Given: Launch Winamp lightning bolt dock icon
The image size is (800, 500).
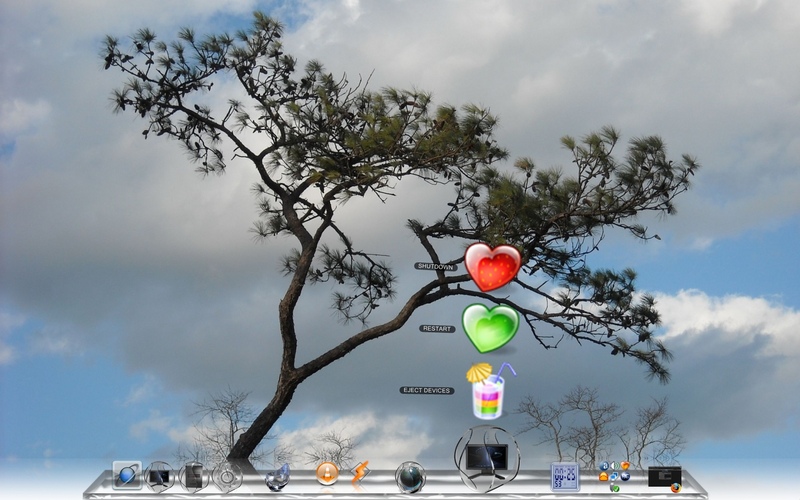Looking at the screenshot, I should pos(360,473).
